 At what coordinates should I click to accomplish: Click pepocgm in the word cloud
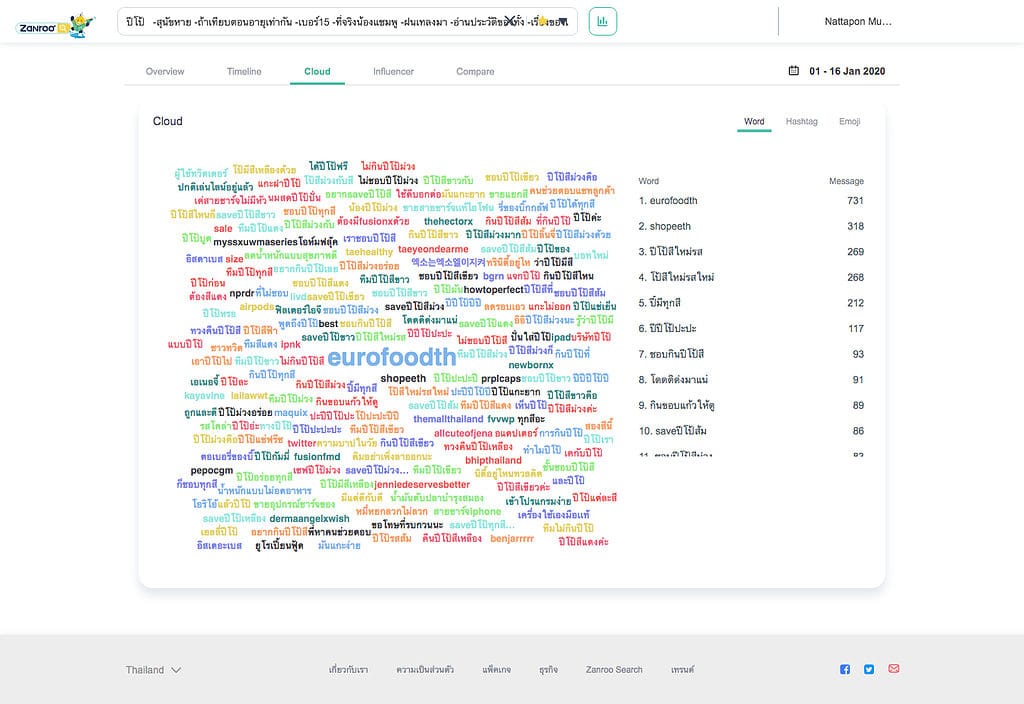[212, 470]
